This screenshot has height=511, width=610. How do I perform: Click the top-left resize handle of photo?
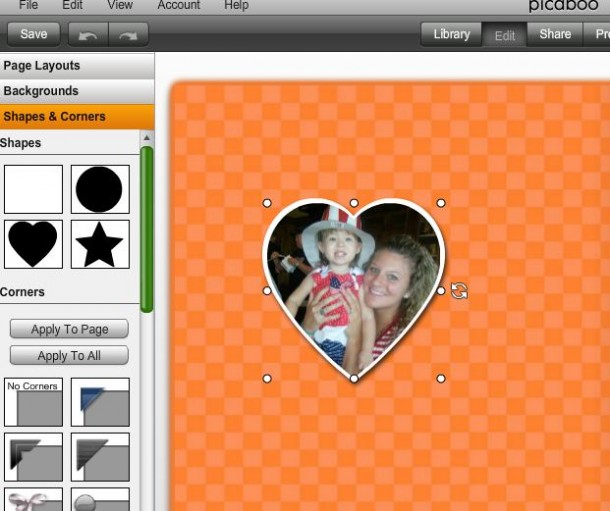(x=267, y=203)
